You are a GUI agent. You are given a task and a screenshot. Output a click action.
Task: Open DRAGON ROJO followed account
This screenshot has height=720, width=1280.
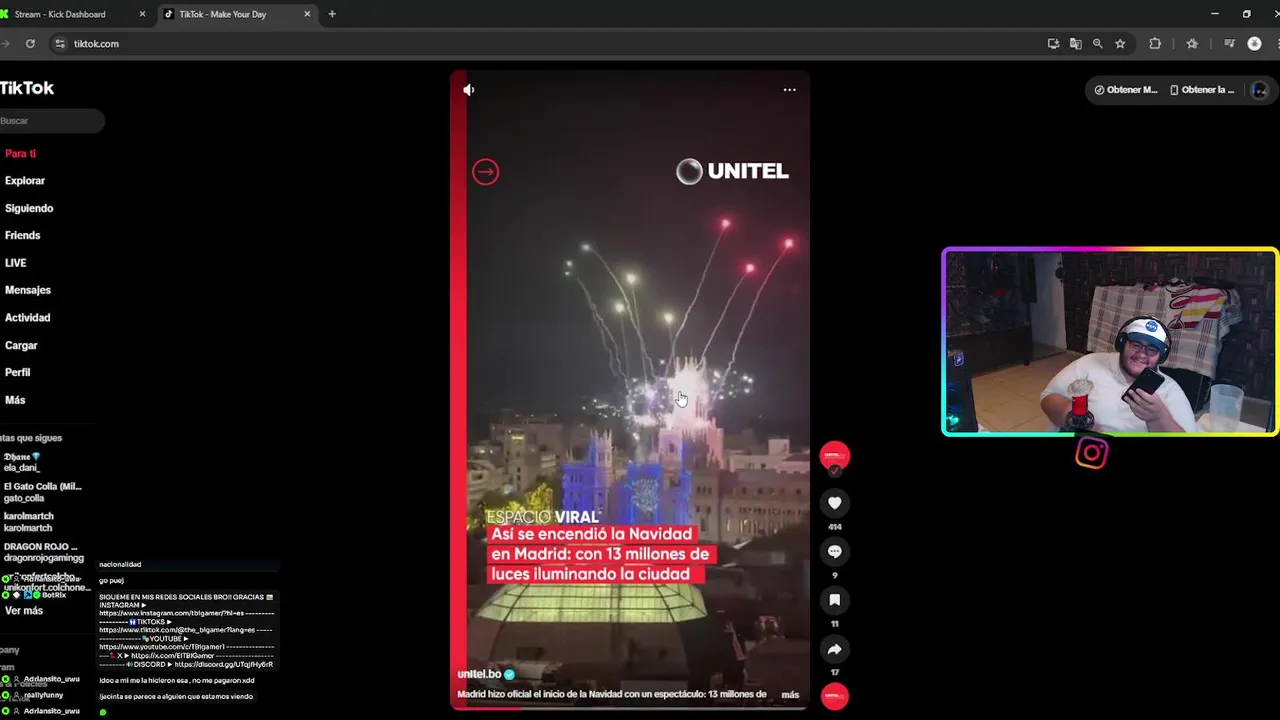click(x=43, y=552)
